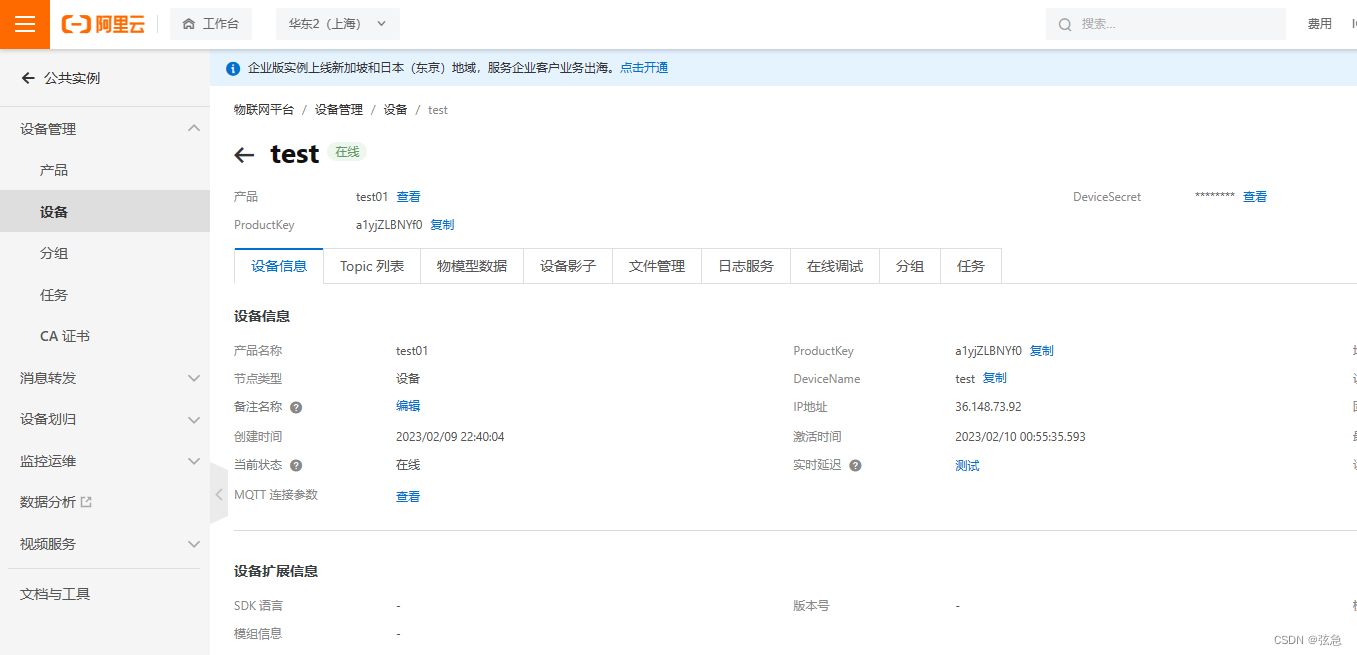1357x655 pixels.
Task: Click the 搜索 search input field
Action: click(x=1166, y=24)
